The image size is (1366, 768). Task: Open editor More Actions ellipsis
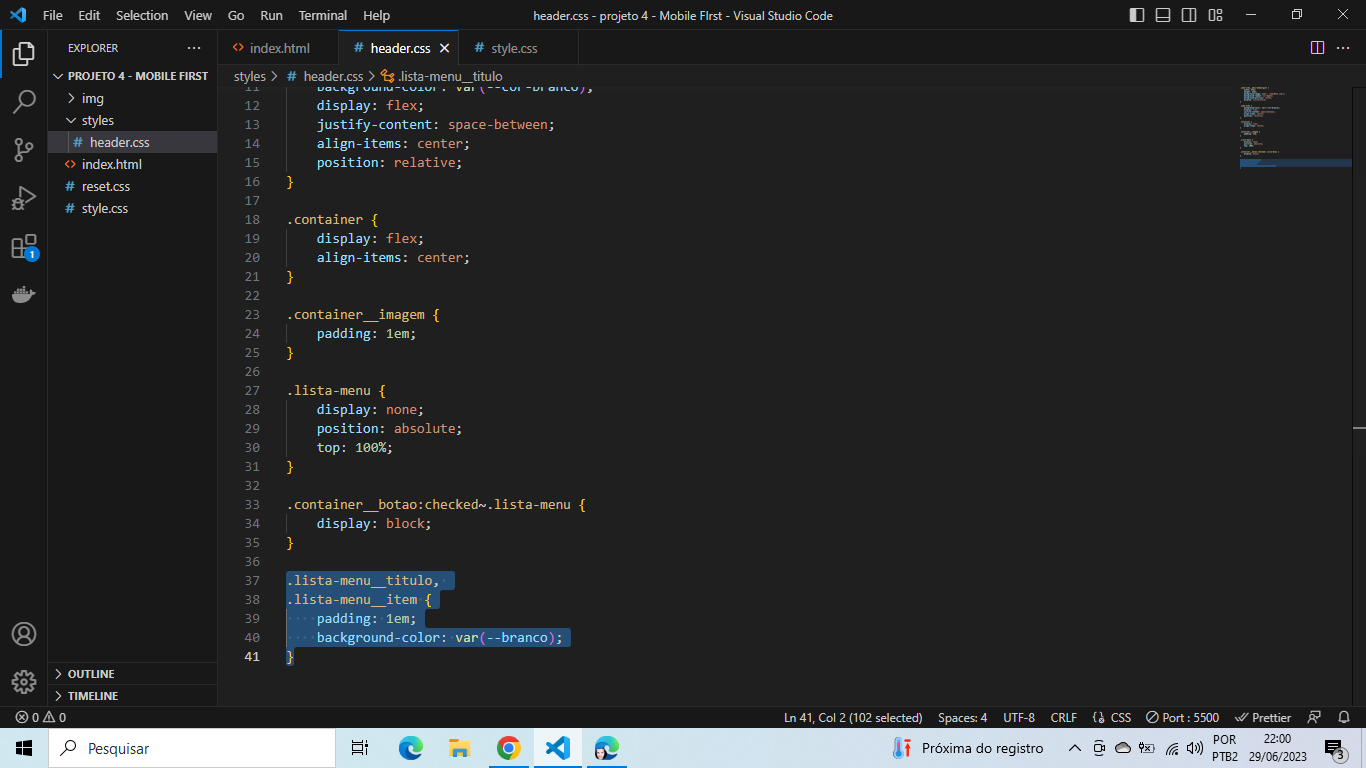[1343, 48]
